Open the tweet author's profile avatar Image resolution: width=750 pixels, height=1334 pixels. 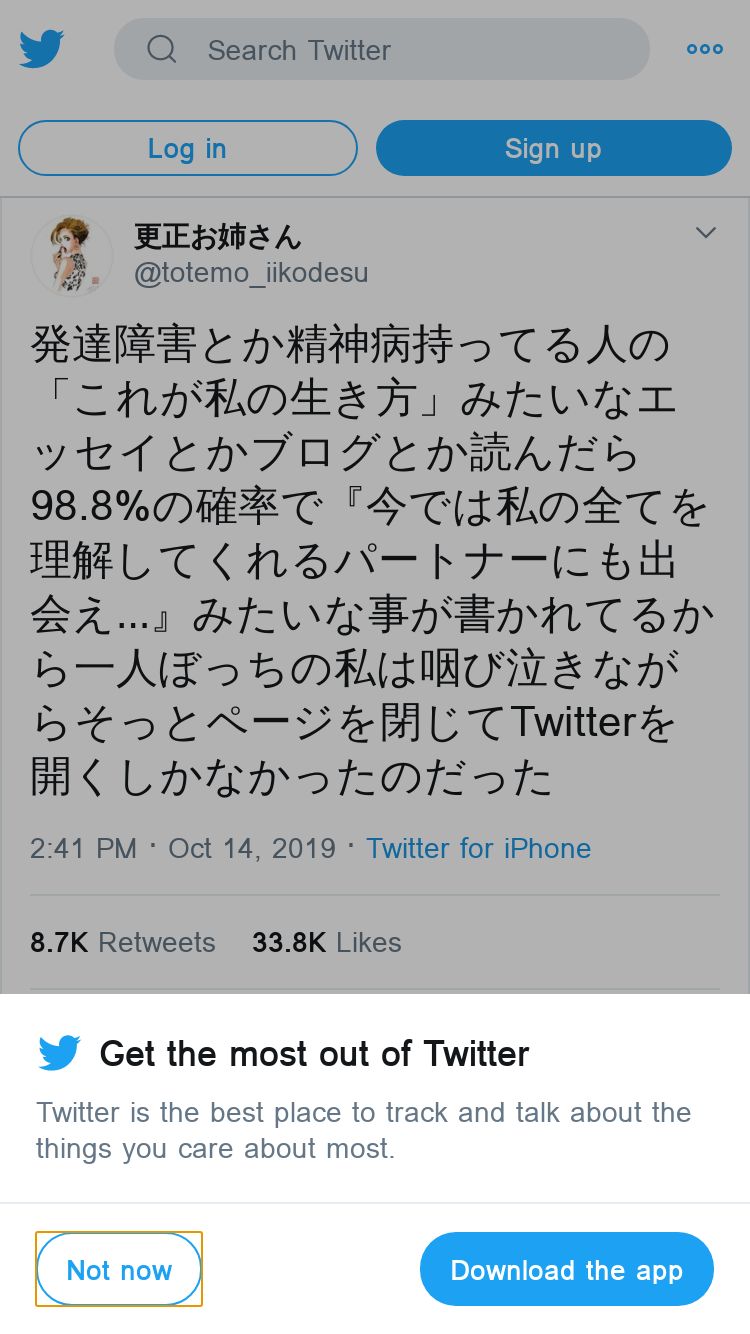coord(72,256)
